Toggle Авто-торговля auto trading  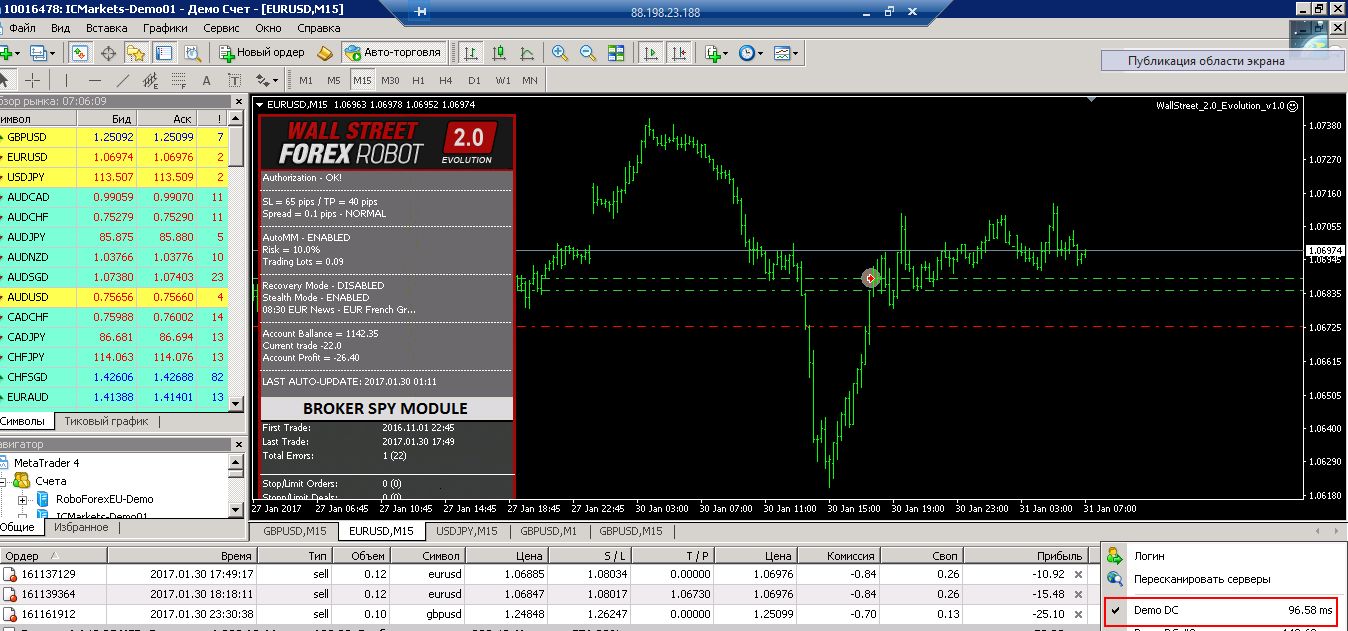(394, 53)
